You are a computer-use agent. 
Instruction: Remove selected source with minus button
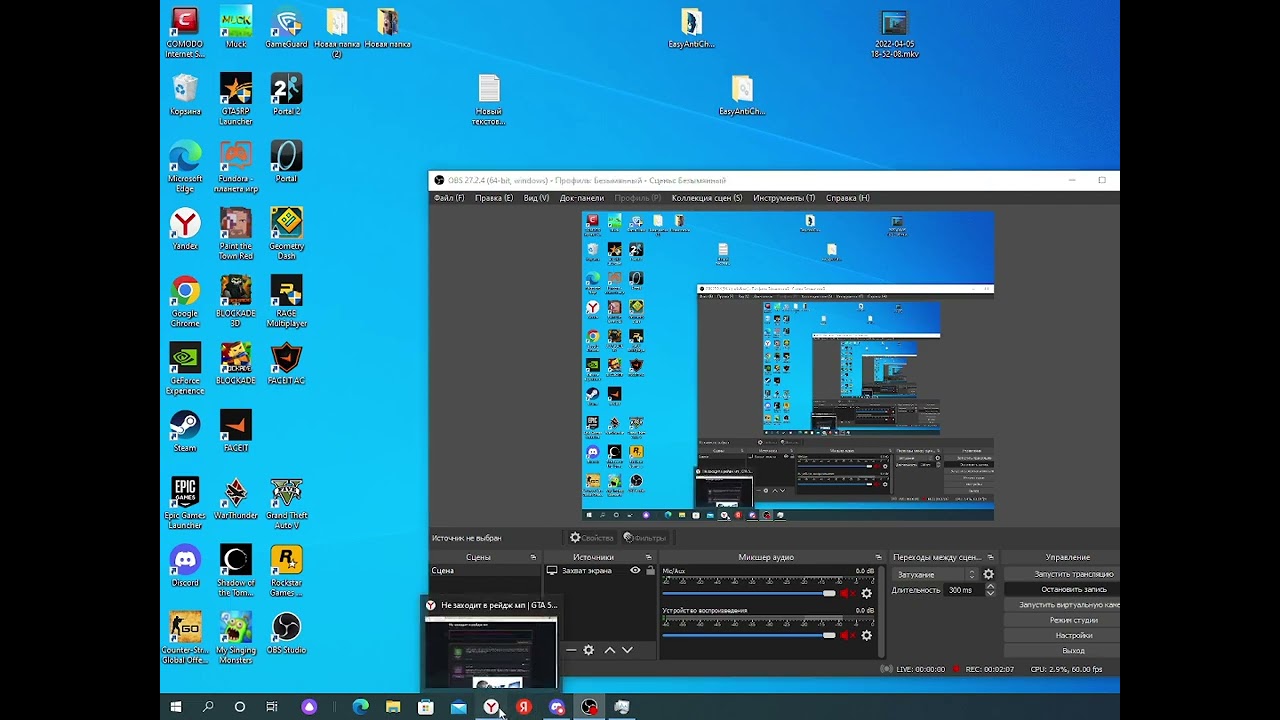click(571, 650)
